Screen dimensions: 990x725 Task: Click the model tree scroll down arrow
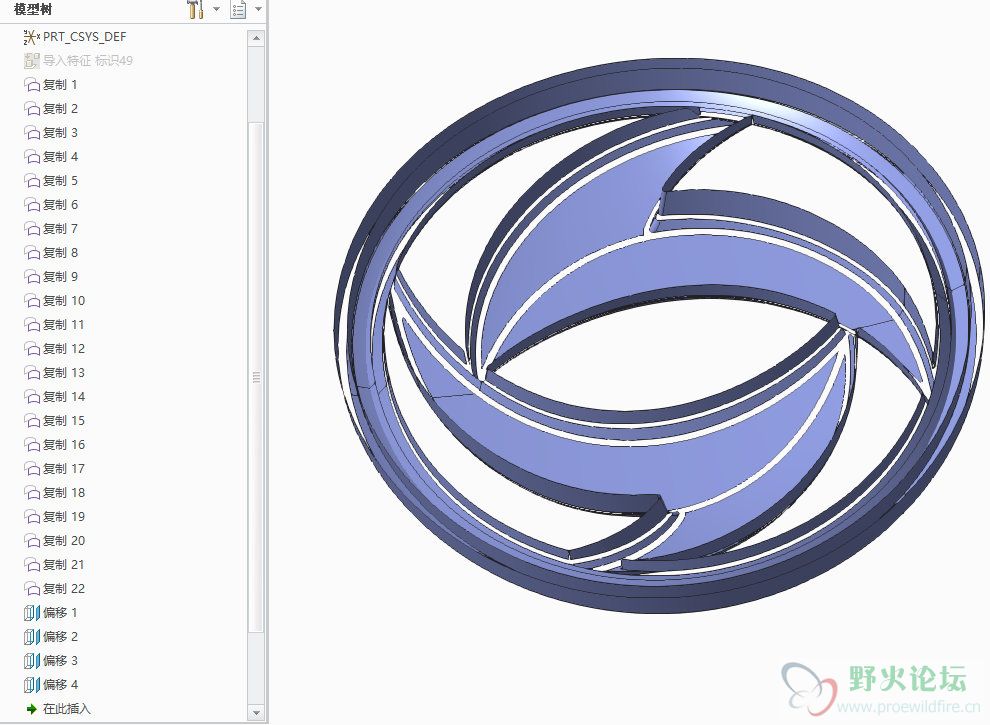(x=256, y=713)
